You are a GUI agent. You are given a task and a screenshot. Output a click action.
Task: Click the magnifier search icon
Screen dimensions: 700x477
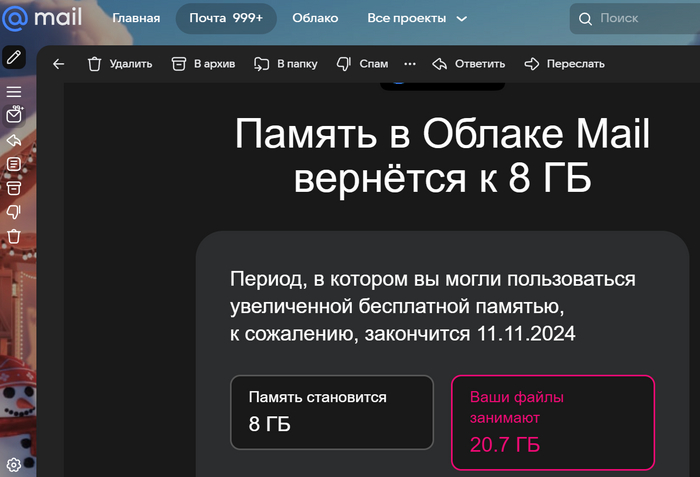(585, 19)
